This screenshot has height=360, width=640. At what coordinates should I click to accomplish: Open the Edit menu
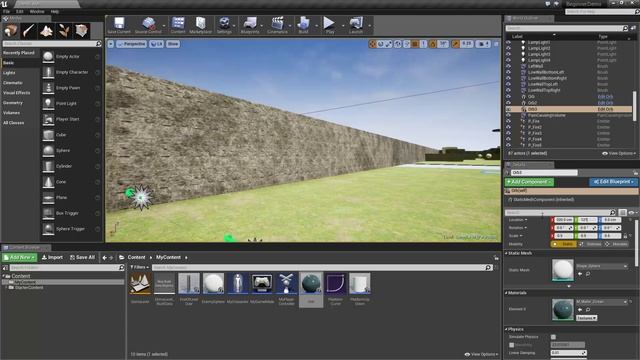[x=20, y=11]
